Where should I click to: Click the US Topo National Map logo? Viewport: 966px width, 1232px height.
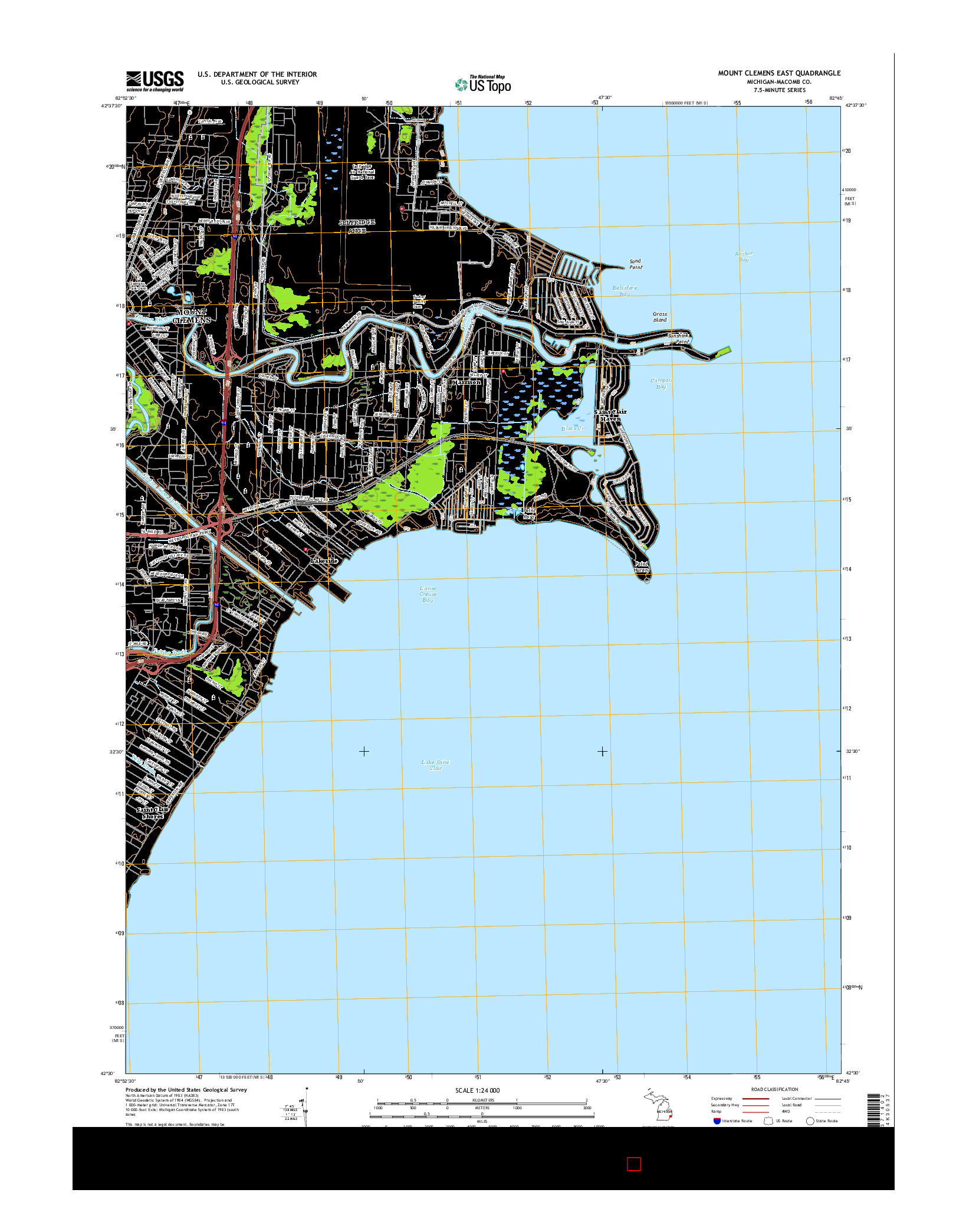click(x=483, y=84)
